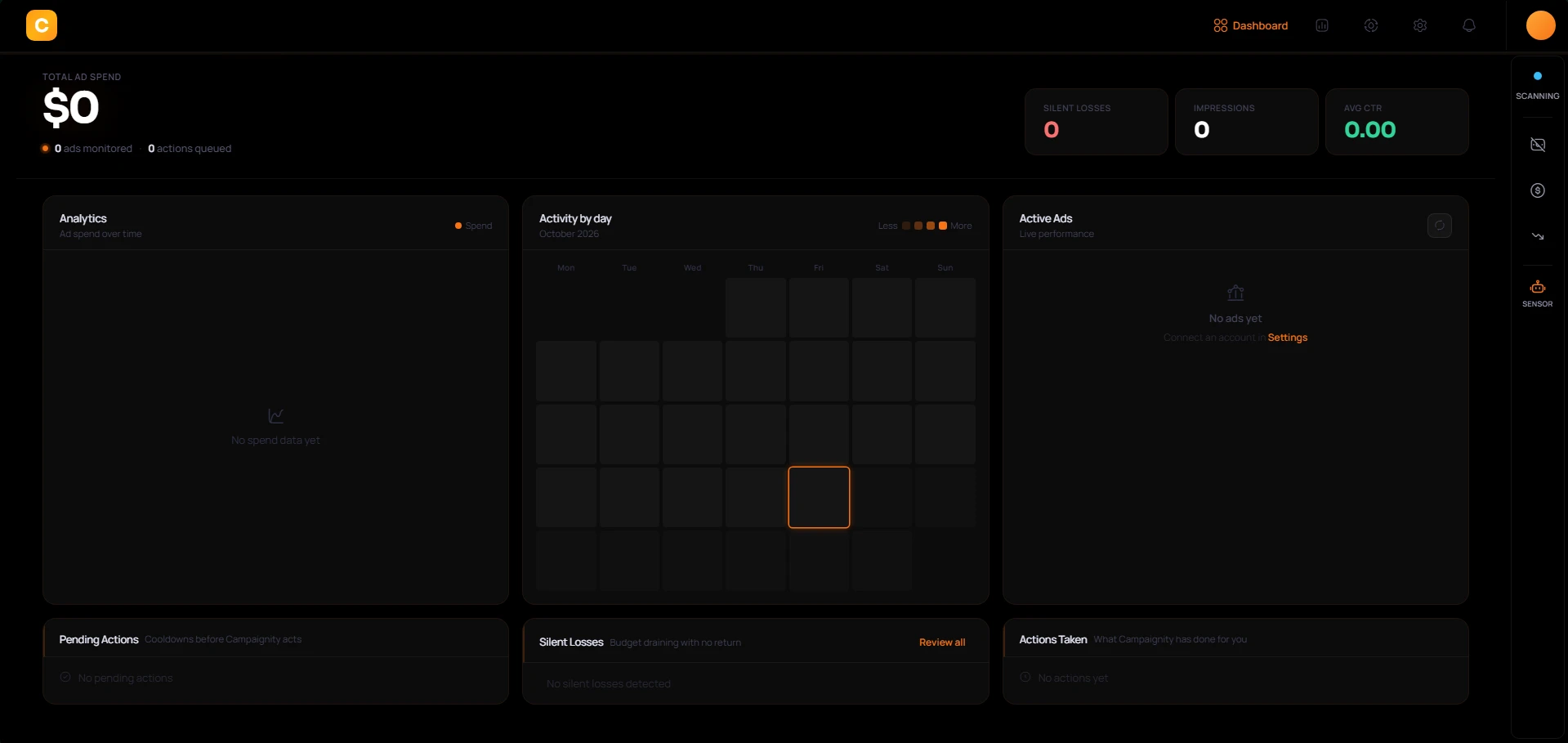Click the chart icon above 'No spend data yet'

coord(276,416)
